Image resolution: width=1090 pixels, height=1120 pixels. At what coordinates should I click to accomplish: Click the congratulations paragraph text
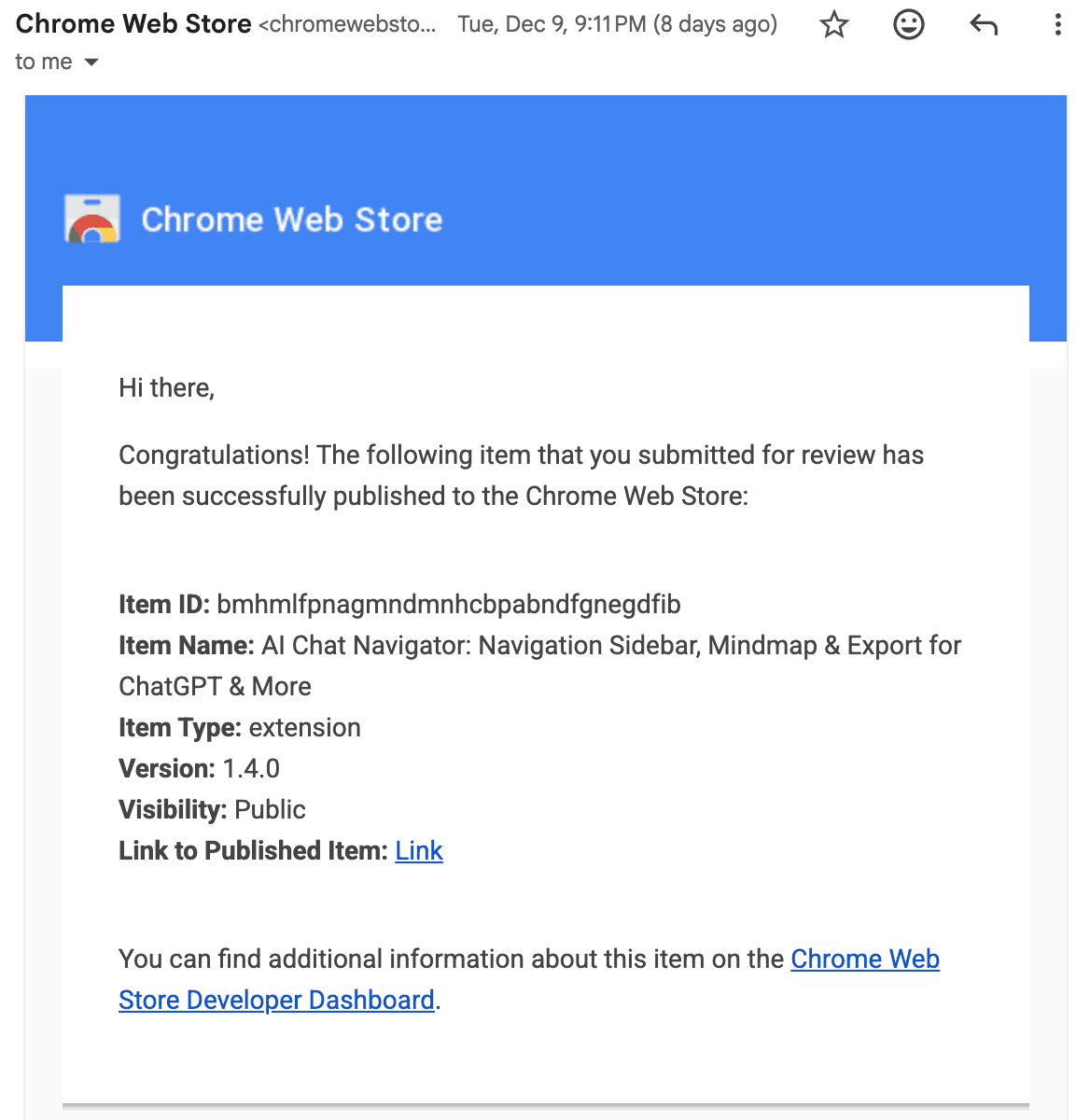pyautogui.click(x=520, y=475)
